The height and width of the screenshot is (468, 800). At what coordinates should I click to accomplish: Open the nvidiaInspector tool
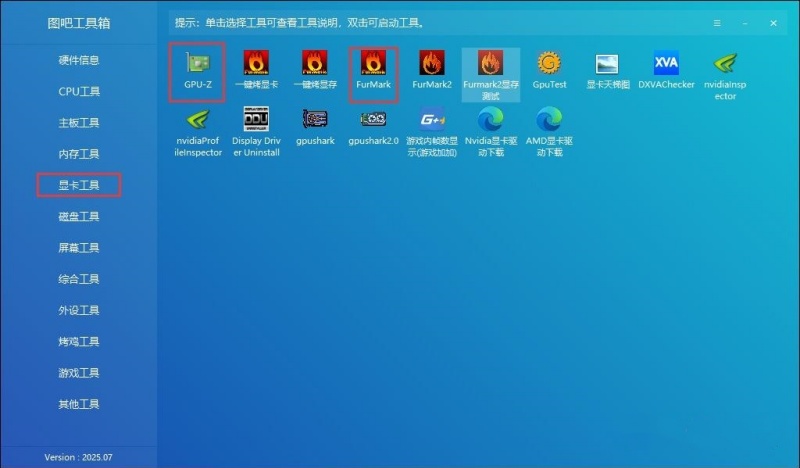point(725,76)
